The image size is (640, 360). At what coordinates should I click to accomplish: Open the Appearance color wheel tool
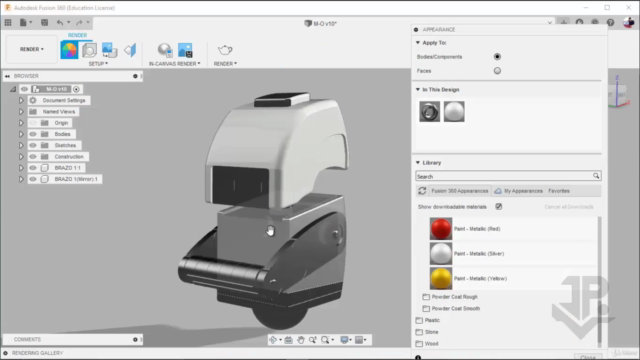pyautogui.click(x=69, y=50)
